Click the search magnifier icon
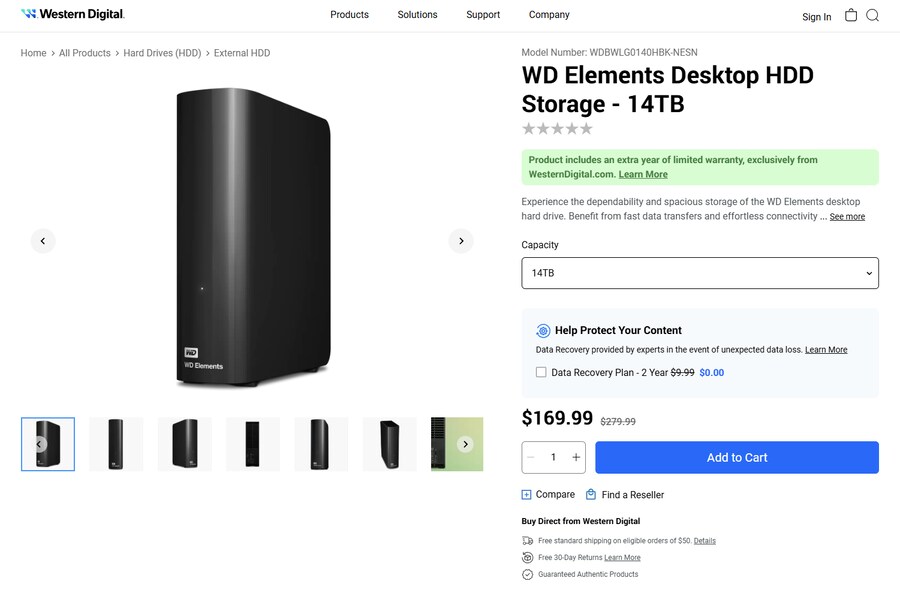Image resolution: width=900 pixels, height=599 pixels. (873, 16)
